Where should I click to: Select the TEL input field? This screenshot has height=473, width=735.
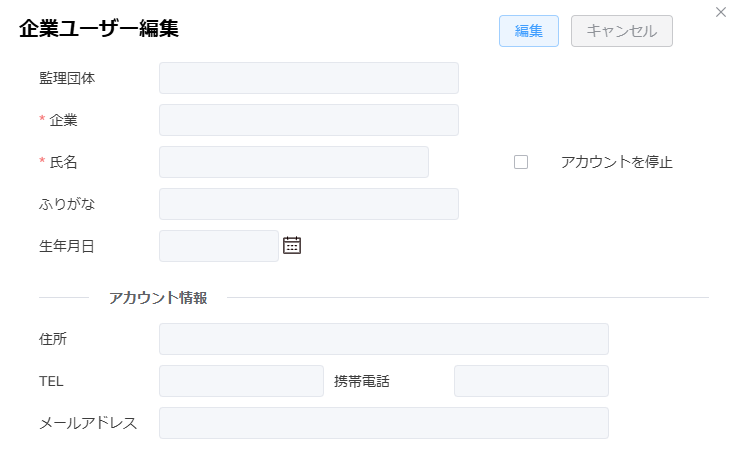click(241, 381)
